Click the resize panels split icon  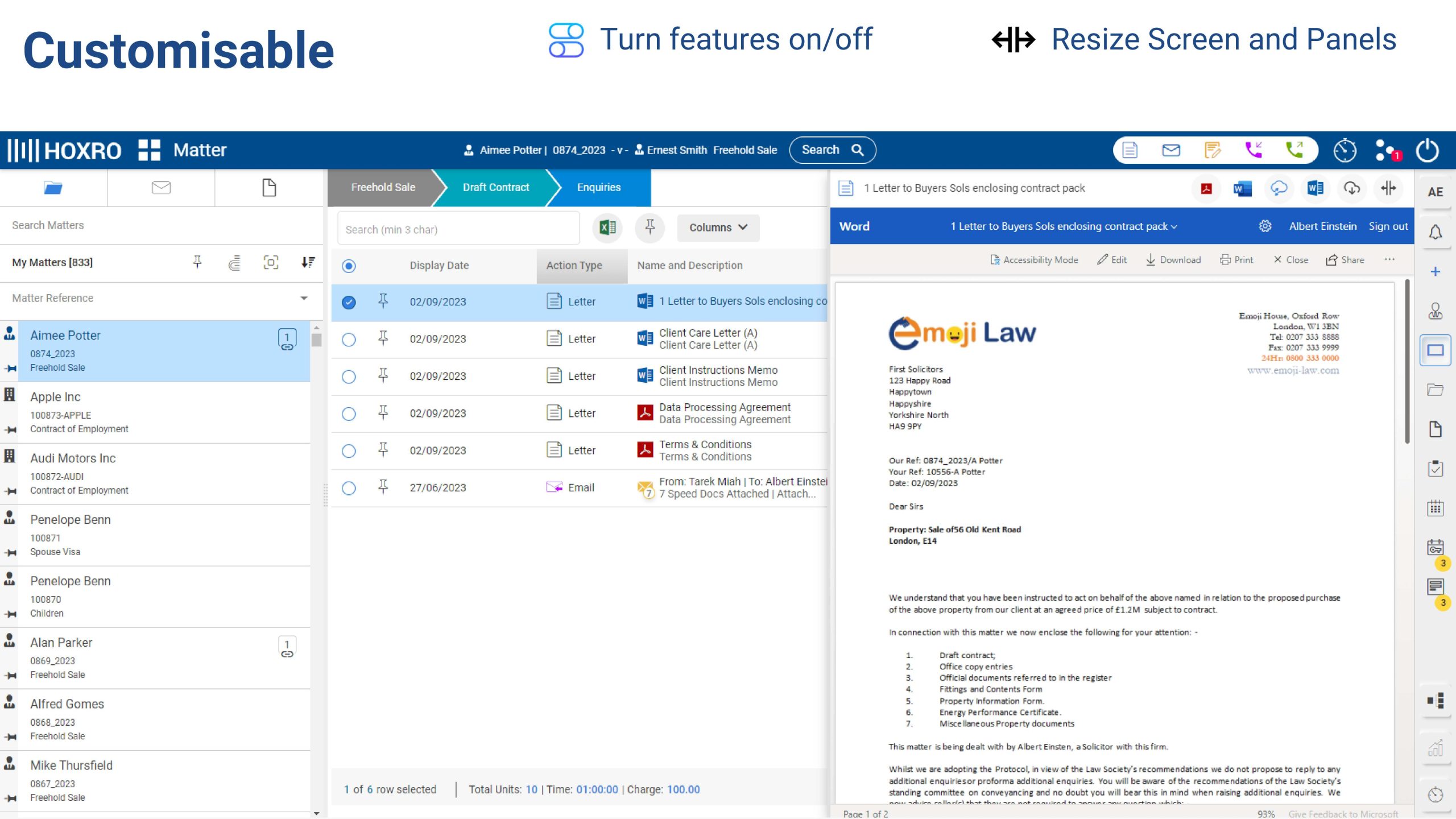click(1388, 188)
